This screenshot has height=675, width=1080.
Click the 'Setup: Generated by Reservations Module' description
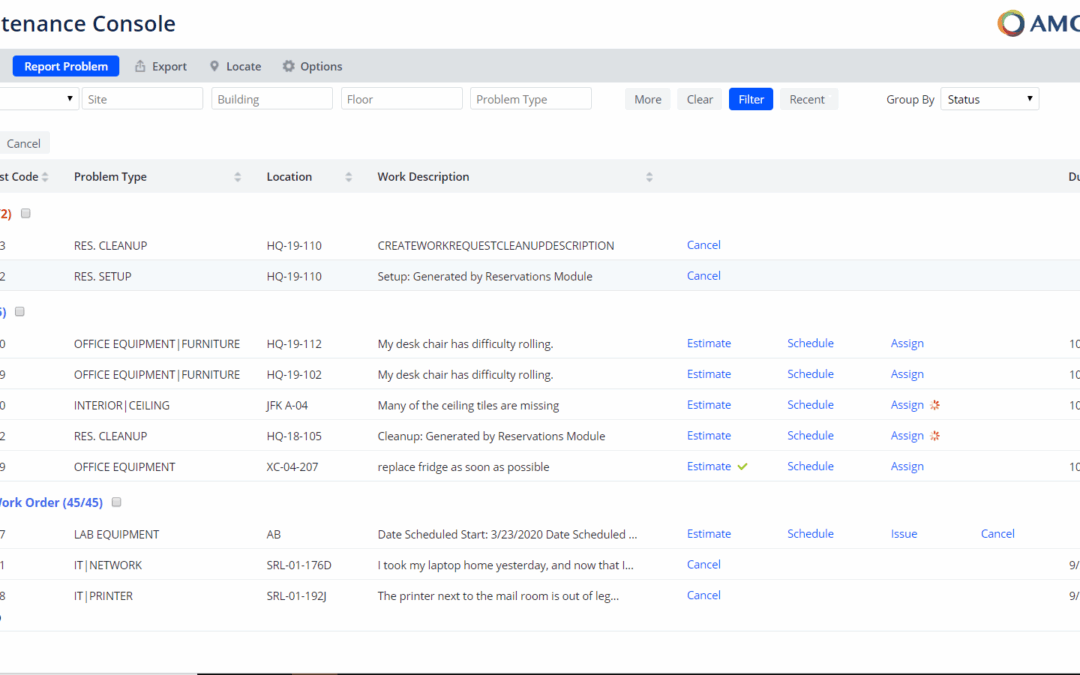point(485,276)
